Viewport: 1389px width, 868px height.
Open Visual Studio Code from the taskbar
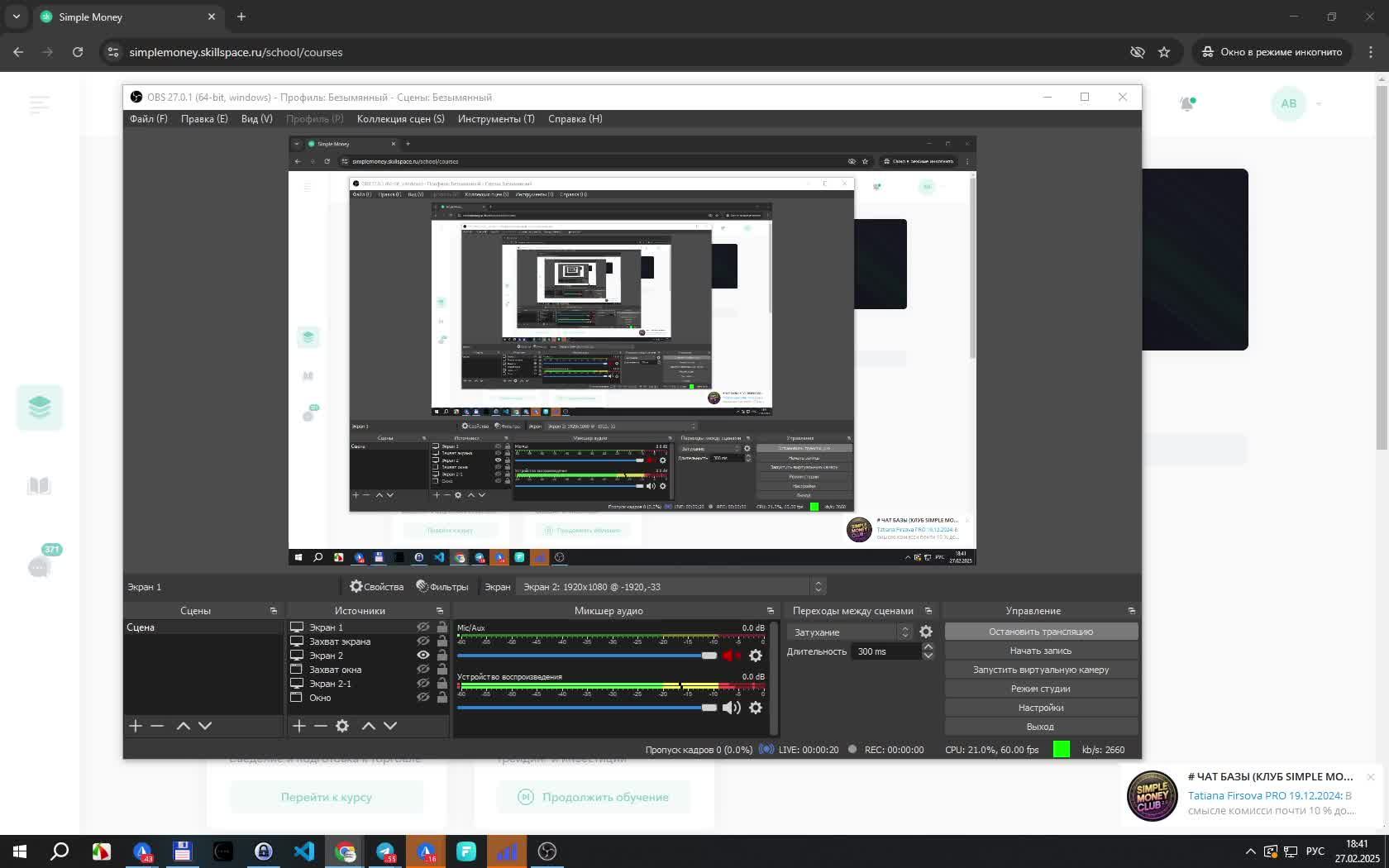coord(304,851)
